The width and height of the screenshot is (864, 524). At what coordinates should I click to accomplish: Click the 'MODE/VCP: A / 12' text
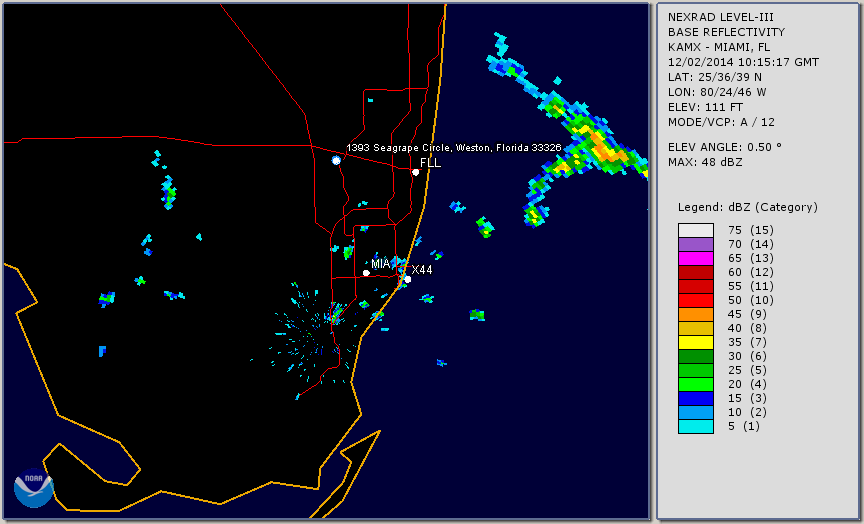(x=721, y=122)
